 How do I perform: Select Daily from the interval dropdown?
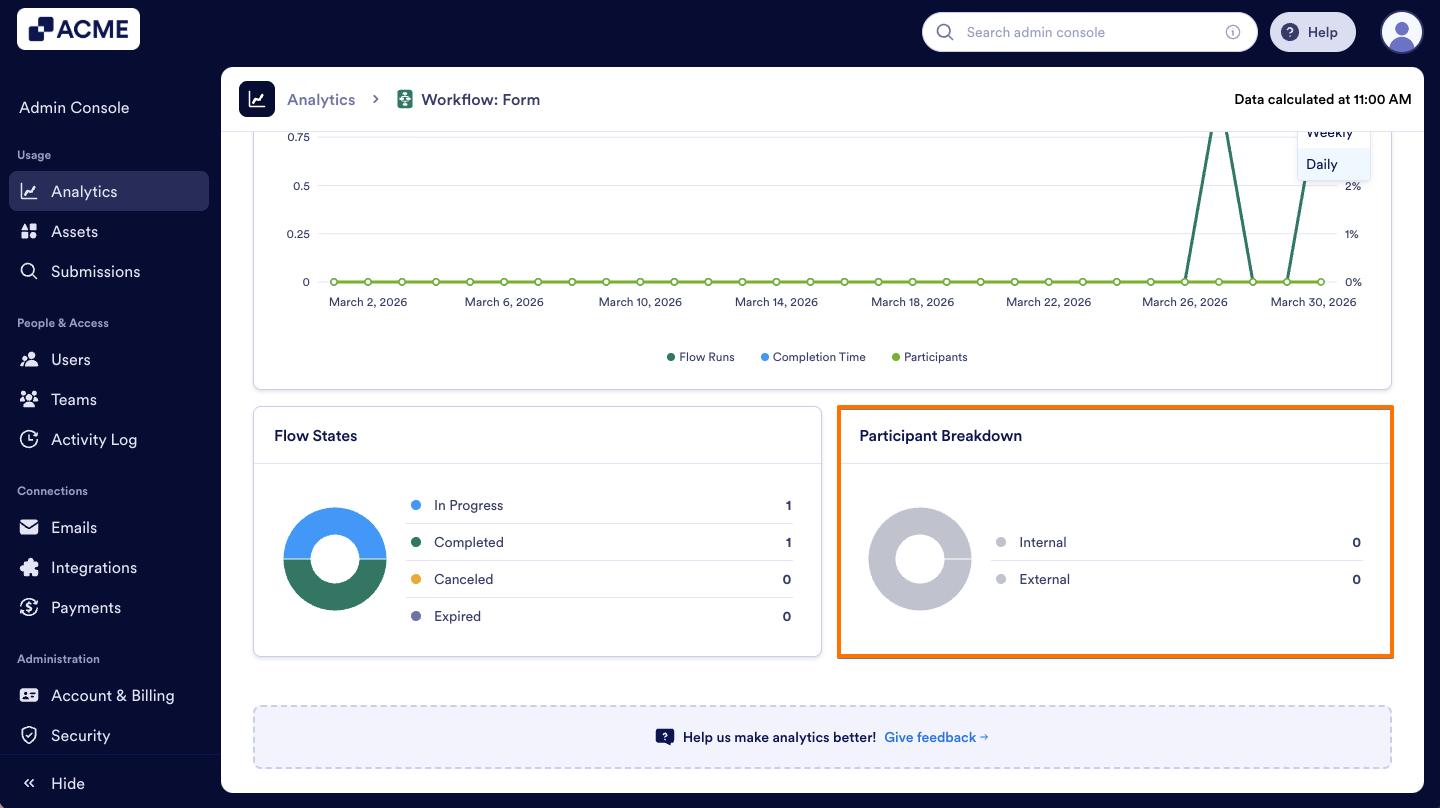point(1321,163)
